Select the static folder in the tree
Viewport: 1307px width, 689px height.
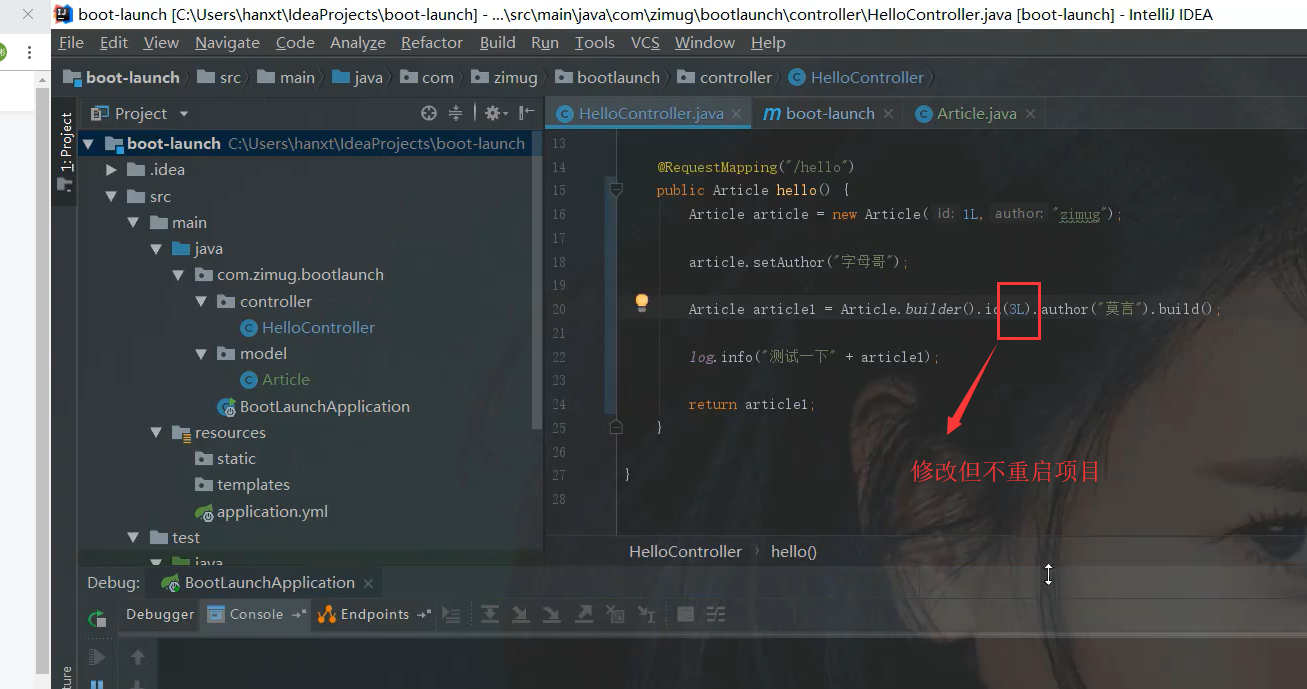pyautogui.click(x=236, y=458)
